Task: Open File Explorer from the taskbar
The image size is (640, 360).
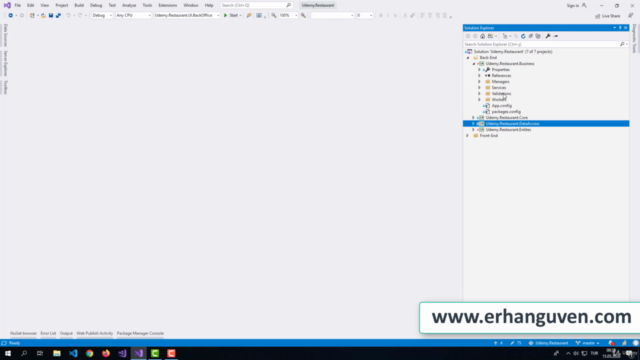Action: coord(57,353)
